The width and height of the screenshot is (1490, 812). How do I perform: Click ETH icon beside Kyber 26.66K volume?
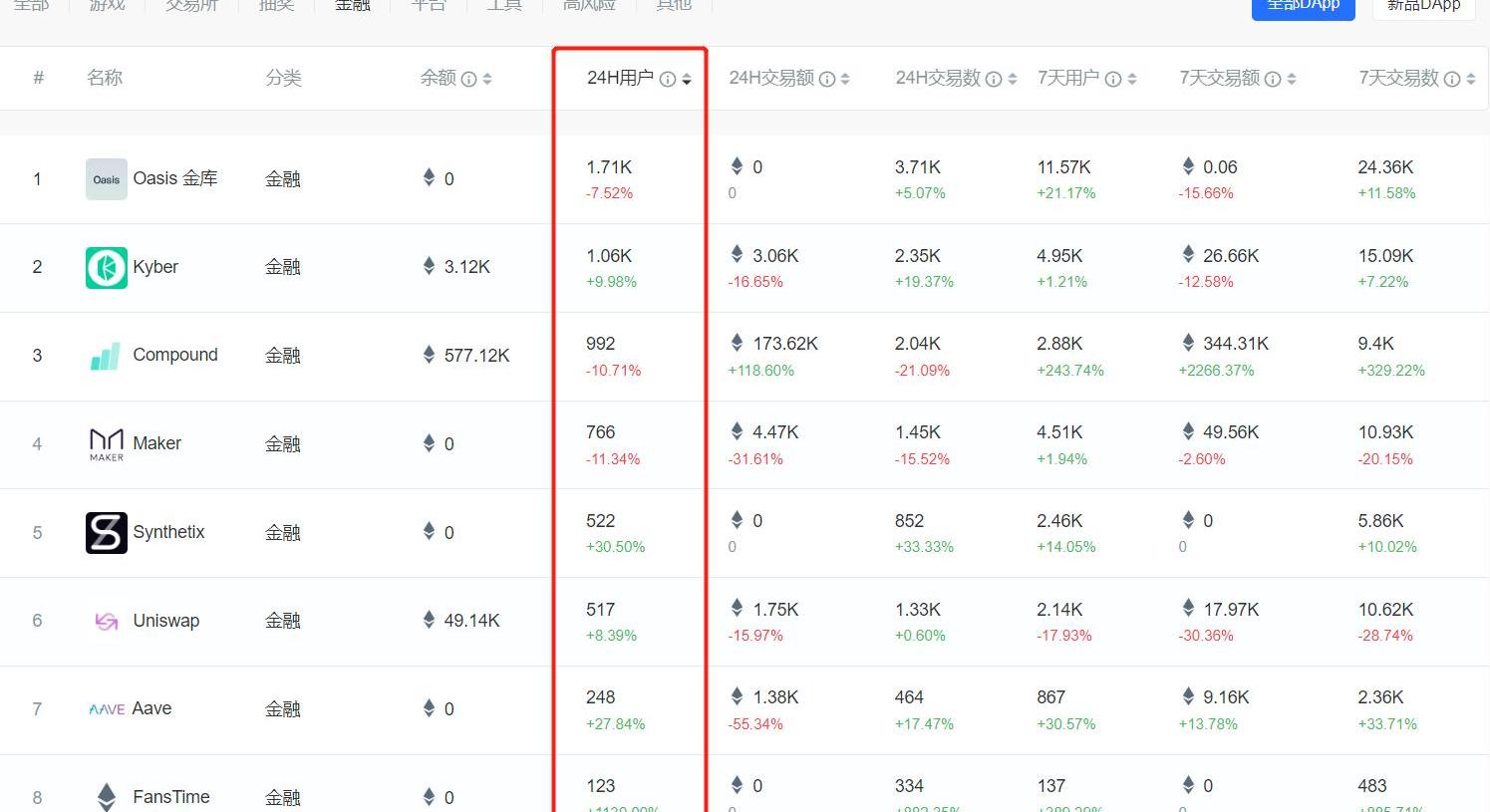click(1188, 255)
